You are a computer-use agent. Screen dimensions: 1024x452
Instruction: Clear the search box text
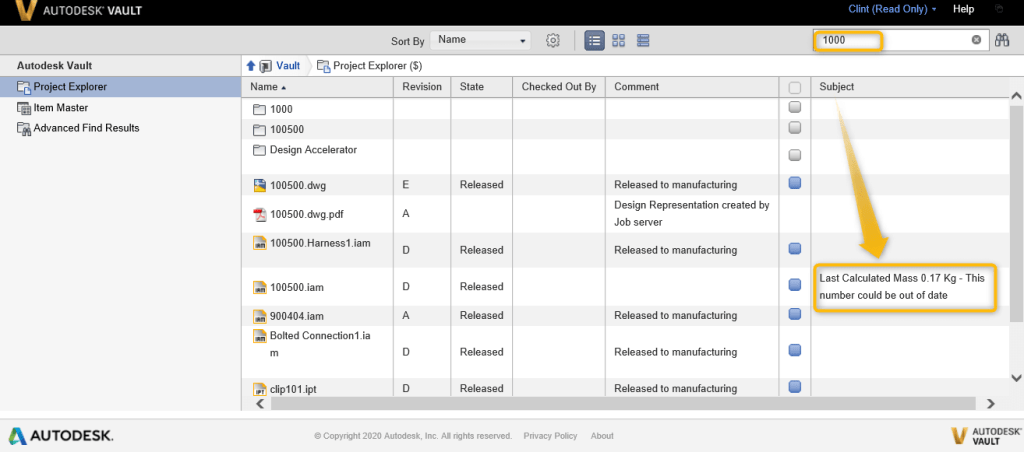[x=976, y=41]
